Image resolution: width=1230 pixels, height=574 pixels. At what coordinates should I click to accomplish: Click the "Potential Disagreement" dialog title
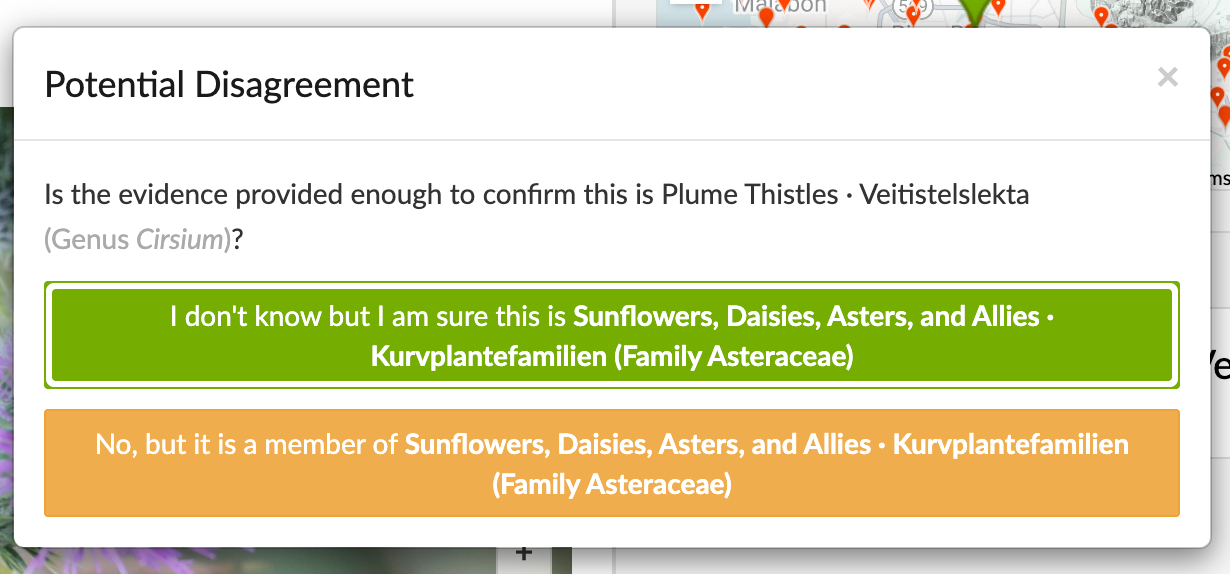click(x=229, y=85)
